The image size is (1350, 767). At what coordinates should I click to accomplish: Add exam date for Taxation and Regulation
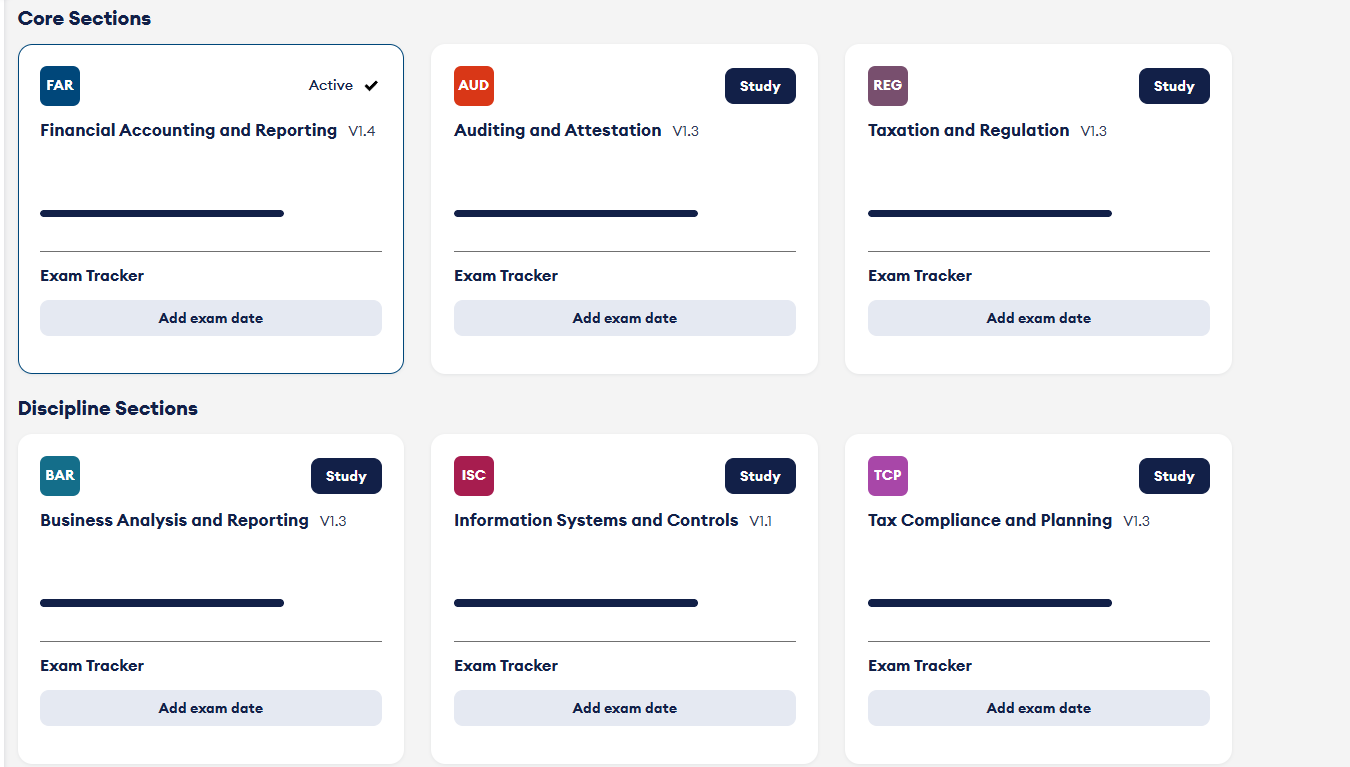click(x=1039, y=318)
